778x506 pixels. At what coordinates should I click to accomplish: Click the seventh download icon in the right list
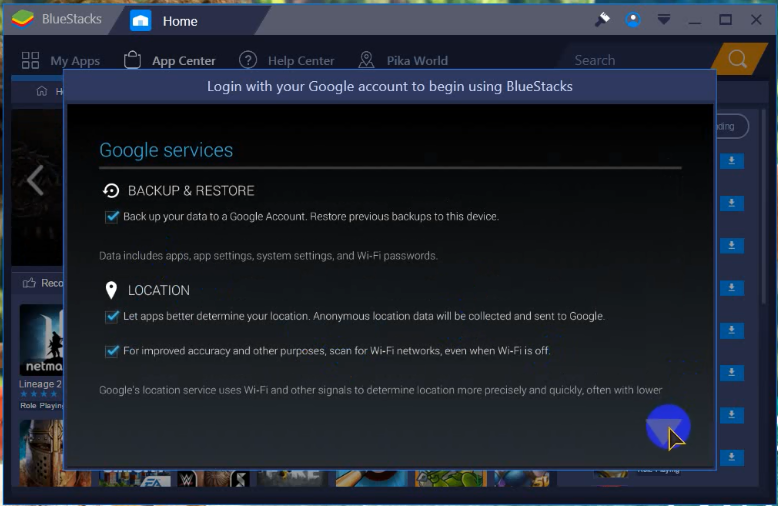[731, 415]
